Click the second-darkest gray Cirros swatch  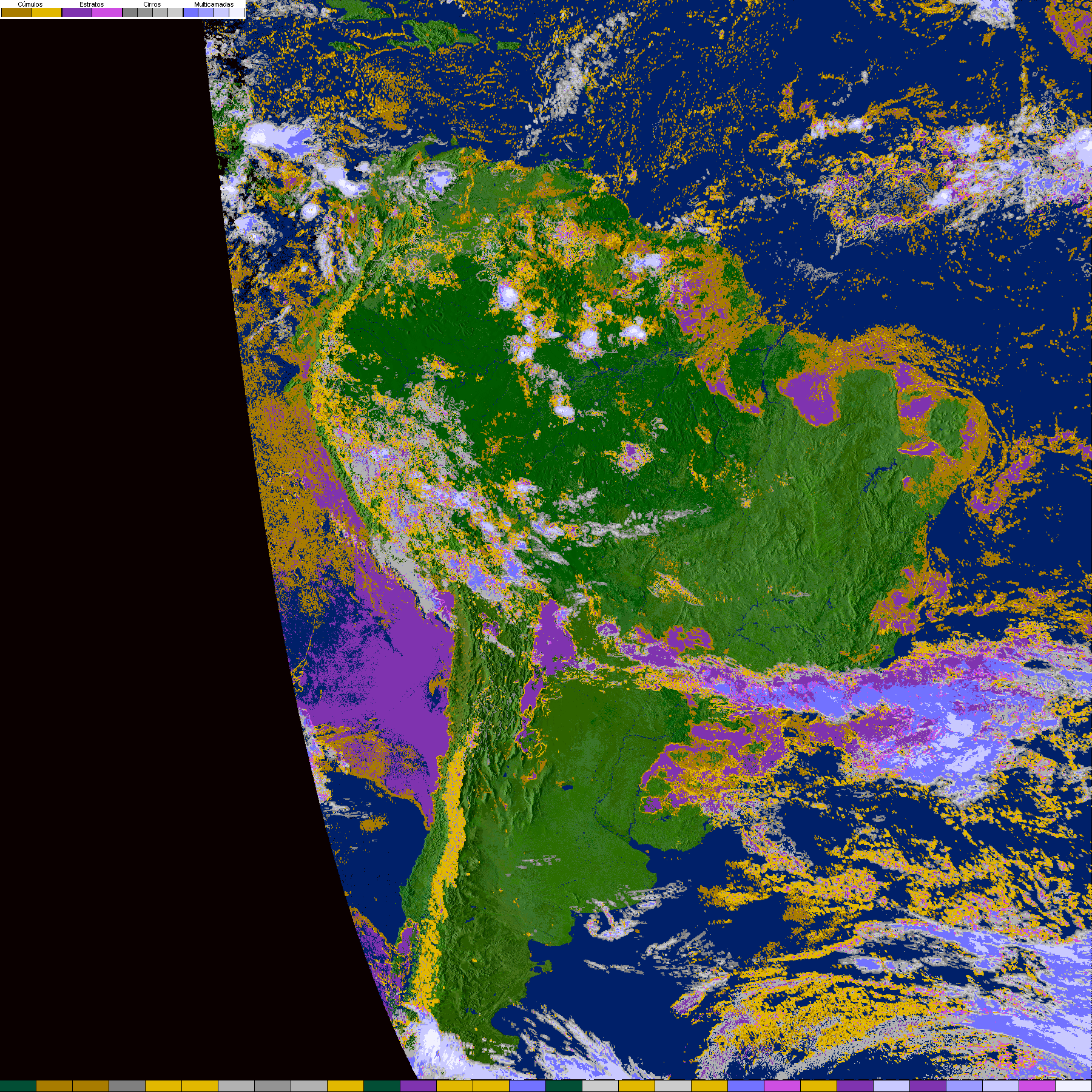[x=145, y=13]
